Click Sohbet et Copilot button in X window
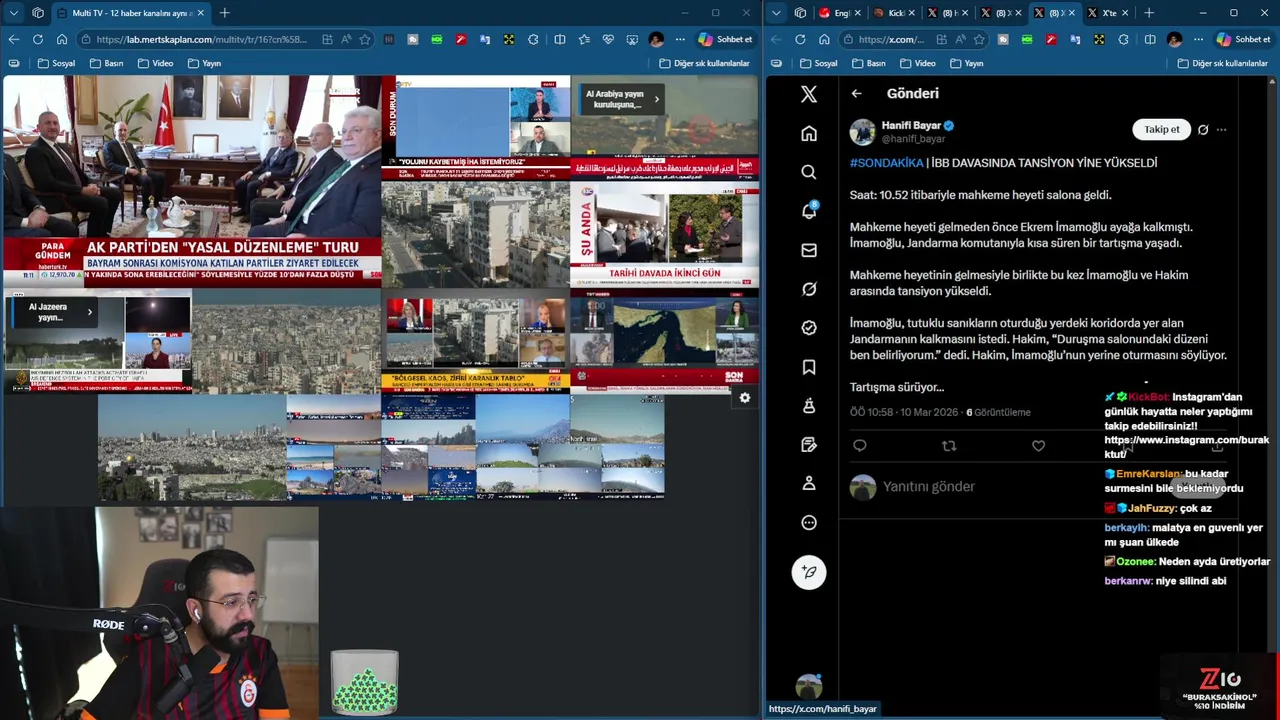Viewport: 1280px width, 720px height. click(1243, 39)
